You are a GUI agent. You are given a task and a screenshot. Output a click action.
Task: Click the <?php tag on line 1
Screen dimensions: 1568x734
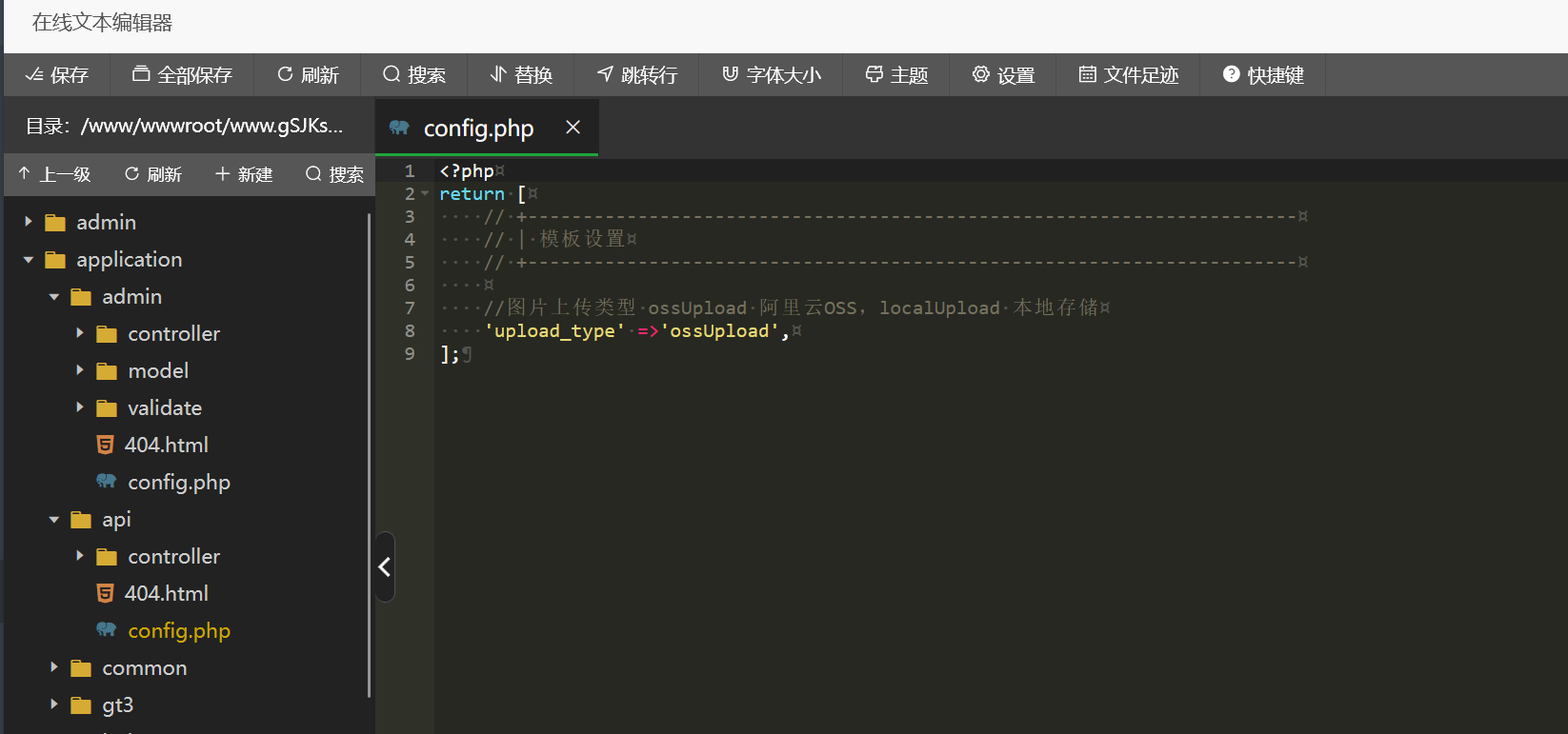click(467, 171)
